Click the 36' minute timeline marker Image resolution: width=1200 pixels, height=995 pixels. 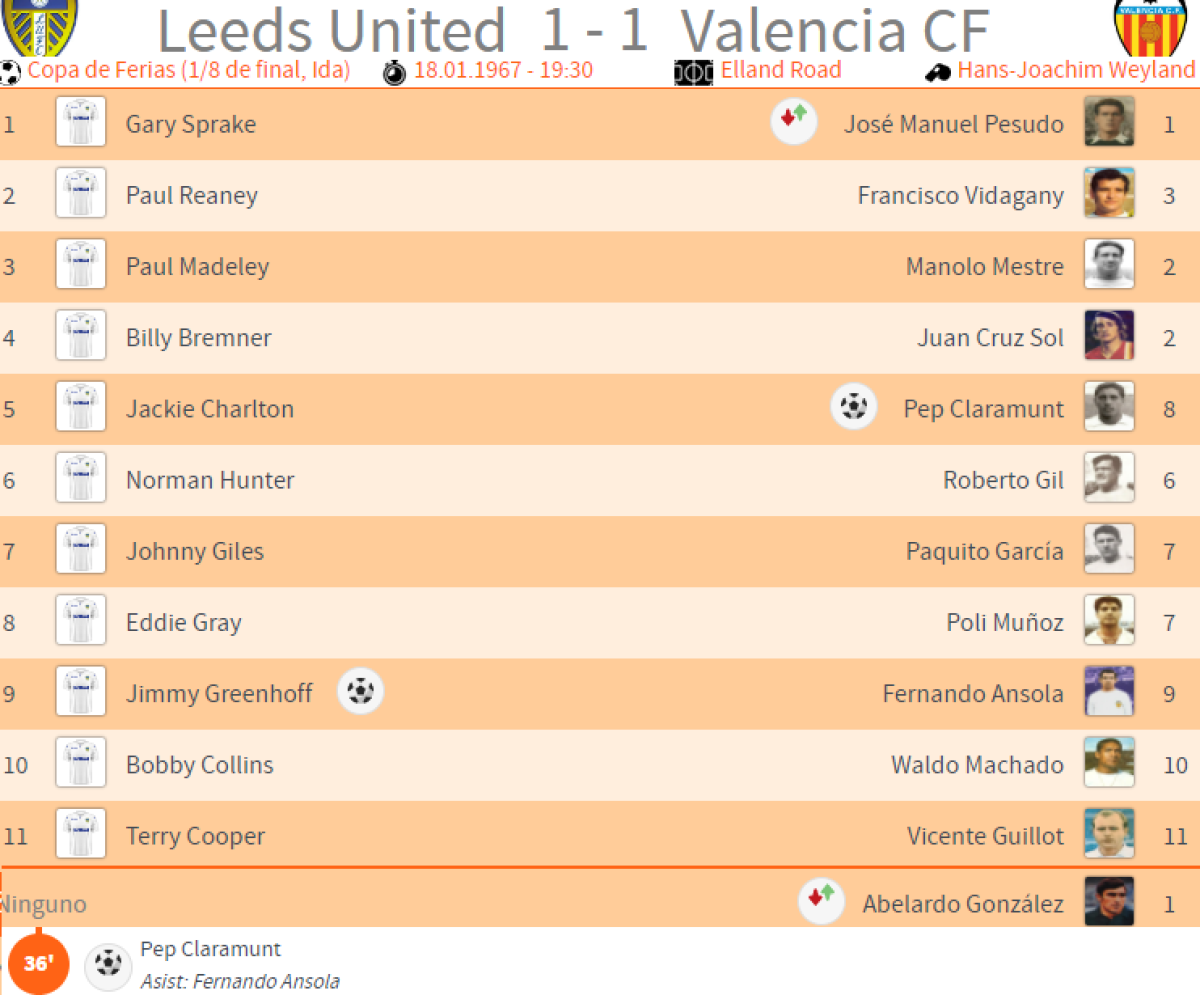(x=38, y=965)
